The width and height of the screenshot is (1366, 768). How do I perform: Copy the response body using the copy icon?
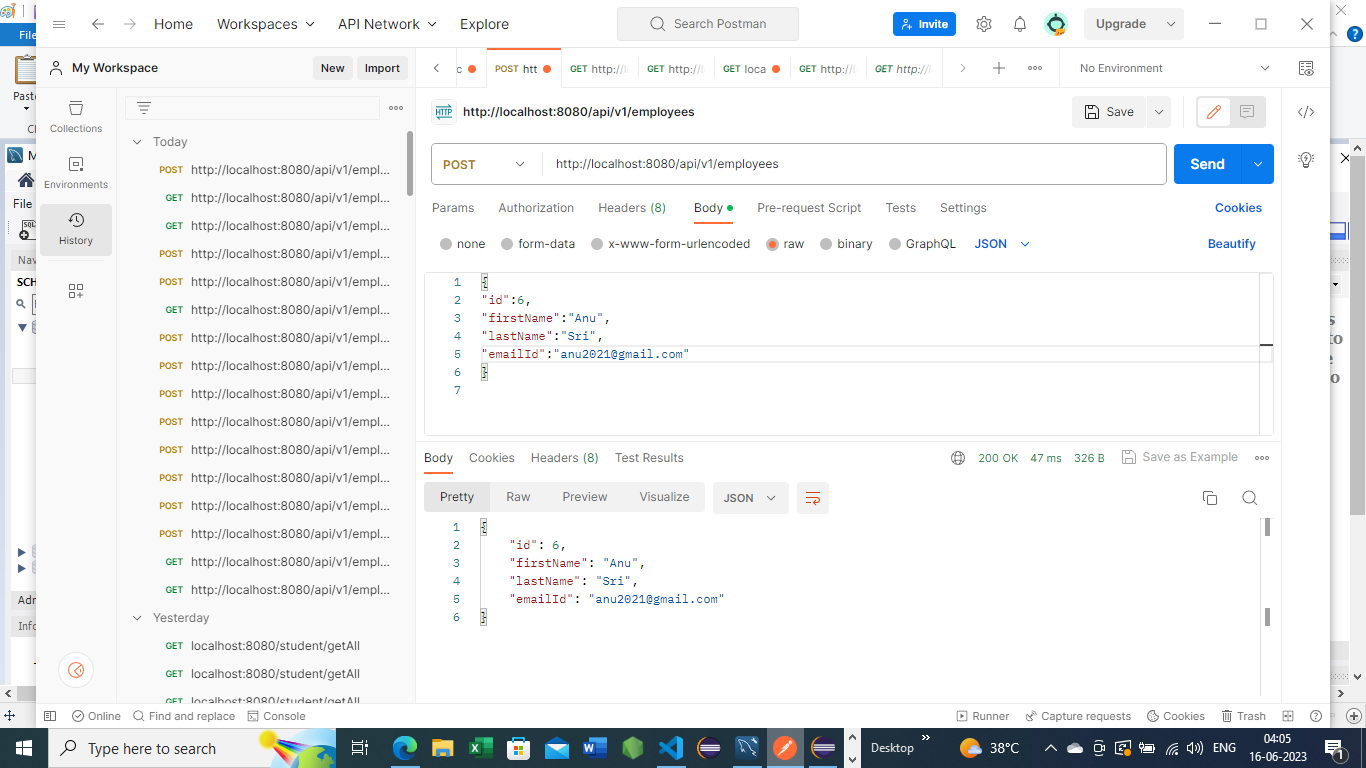1209,497
